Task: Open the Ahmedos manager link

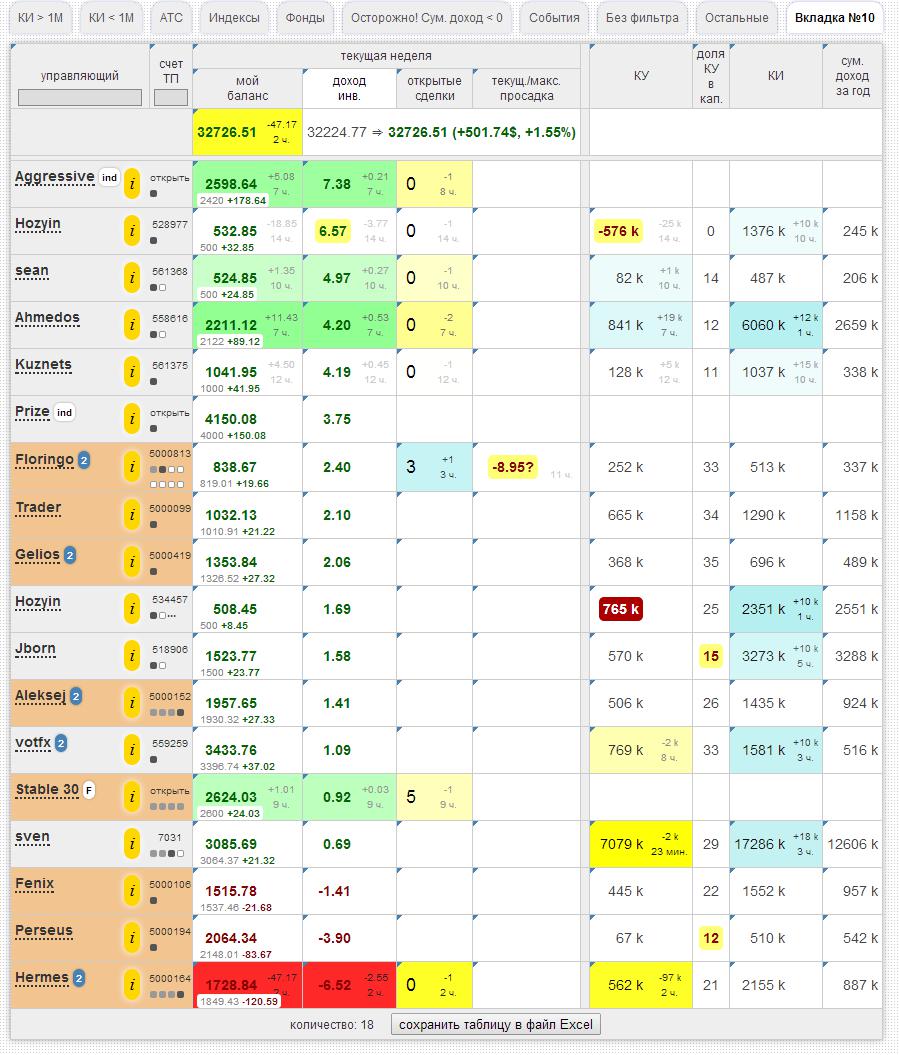Action: 47,318
